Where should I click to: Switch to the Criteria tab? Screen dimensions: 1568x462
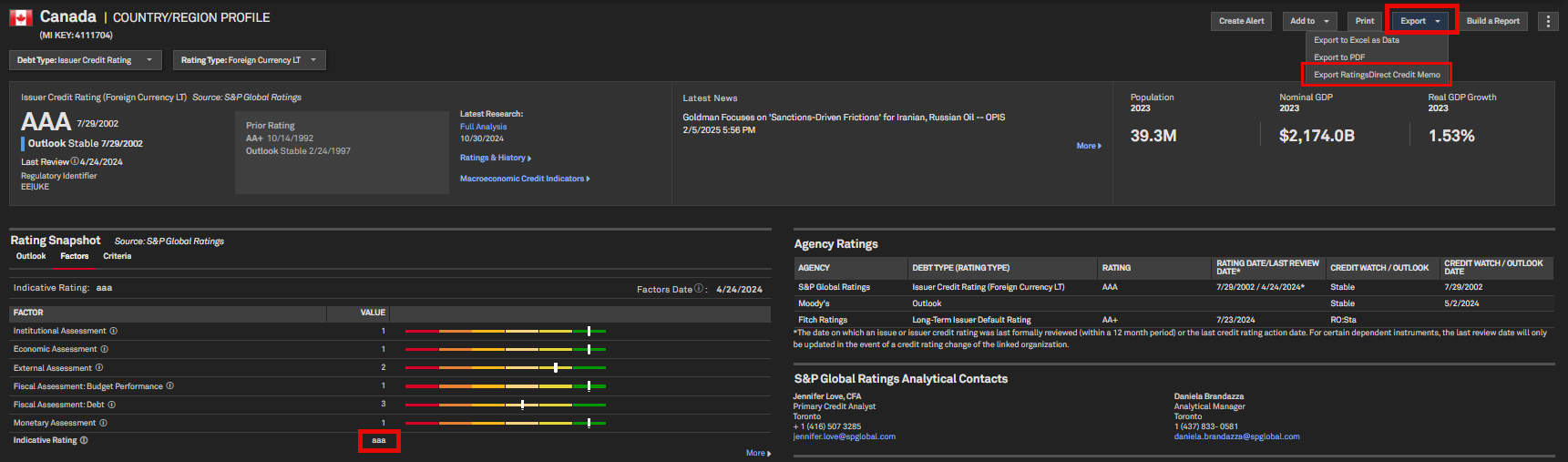coord(118,256)
